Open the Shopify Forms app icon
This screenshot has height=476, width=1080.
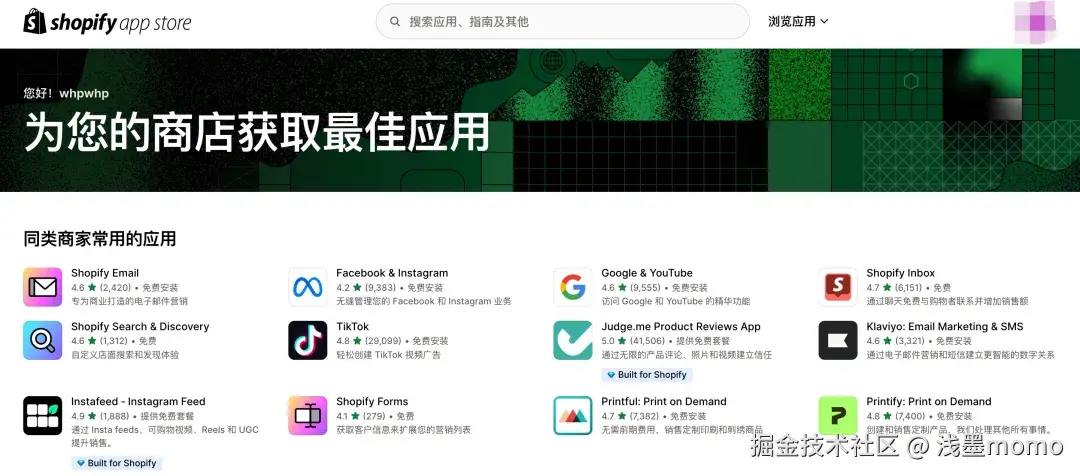pos(307,415)
